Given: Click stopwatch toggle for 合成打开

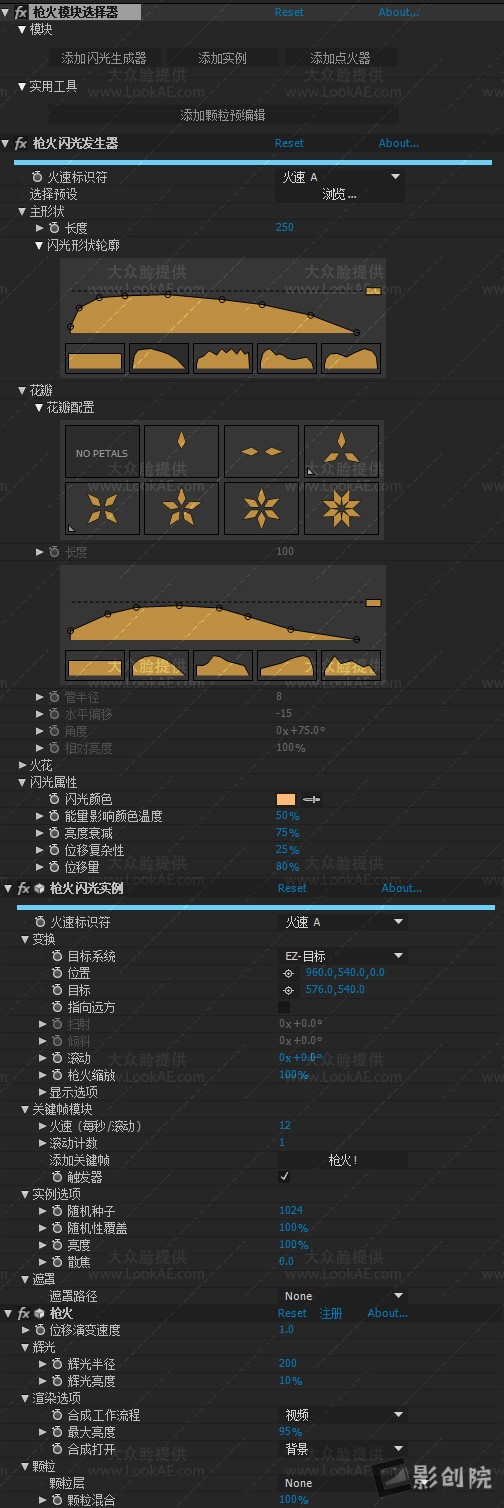Looking at the screenshot, I should tap(57, 1448).
